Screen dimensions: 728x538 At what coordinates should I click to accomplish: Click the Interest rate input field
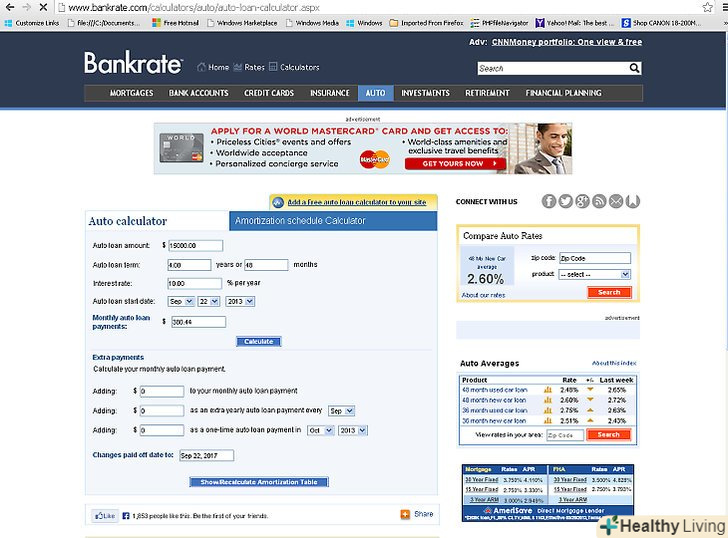pyautogui.click(x=194, y=283)
